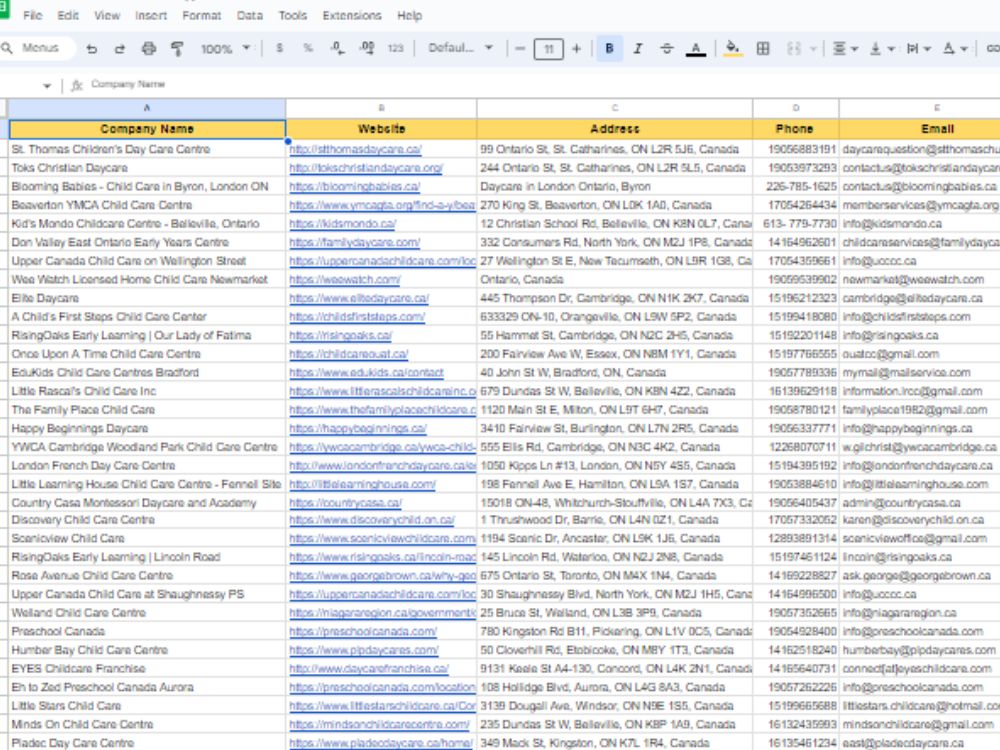Open the kidsmondo.ca link
The image size is (1000, 750).
tap(342, 224)
